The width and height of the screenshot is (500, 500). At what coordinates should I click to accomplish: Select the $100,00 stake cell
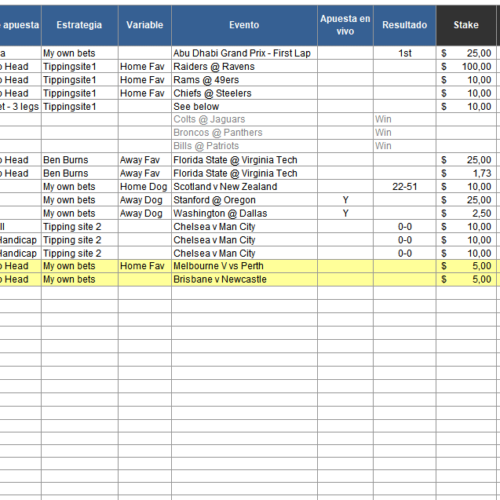point(466,66)
